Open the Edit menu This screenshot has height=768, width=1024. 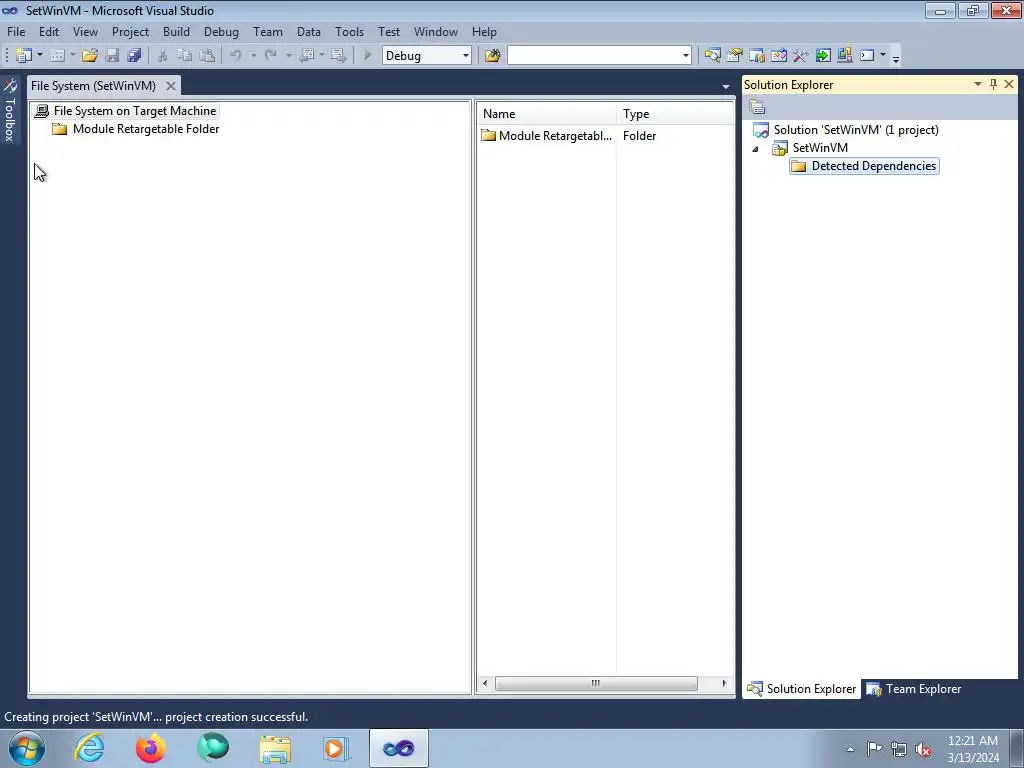pyautogui.click(x=48, y=31)
